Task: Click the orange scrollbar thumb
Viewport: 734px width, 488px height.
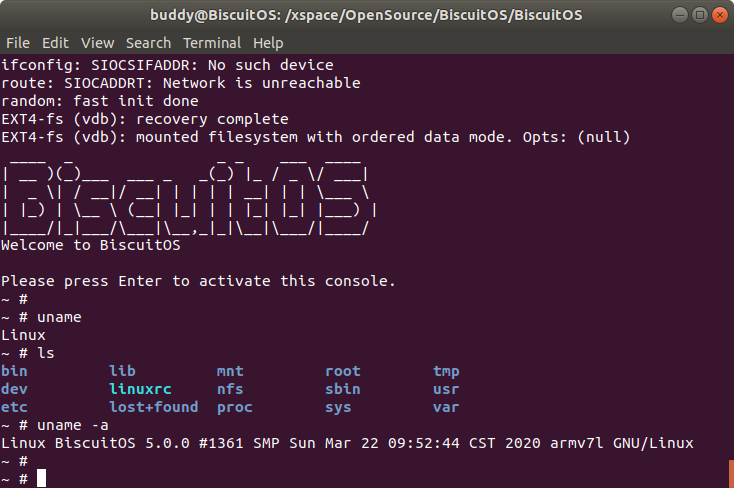Action: point(730,472)
